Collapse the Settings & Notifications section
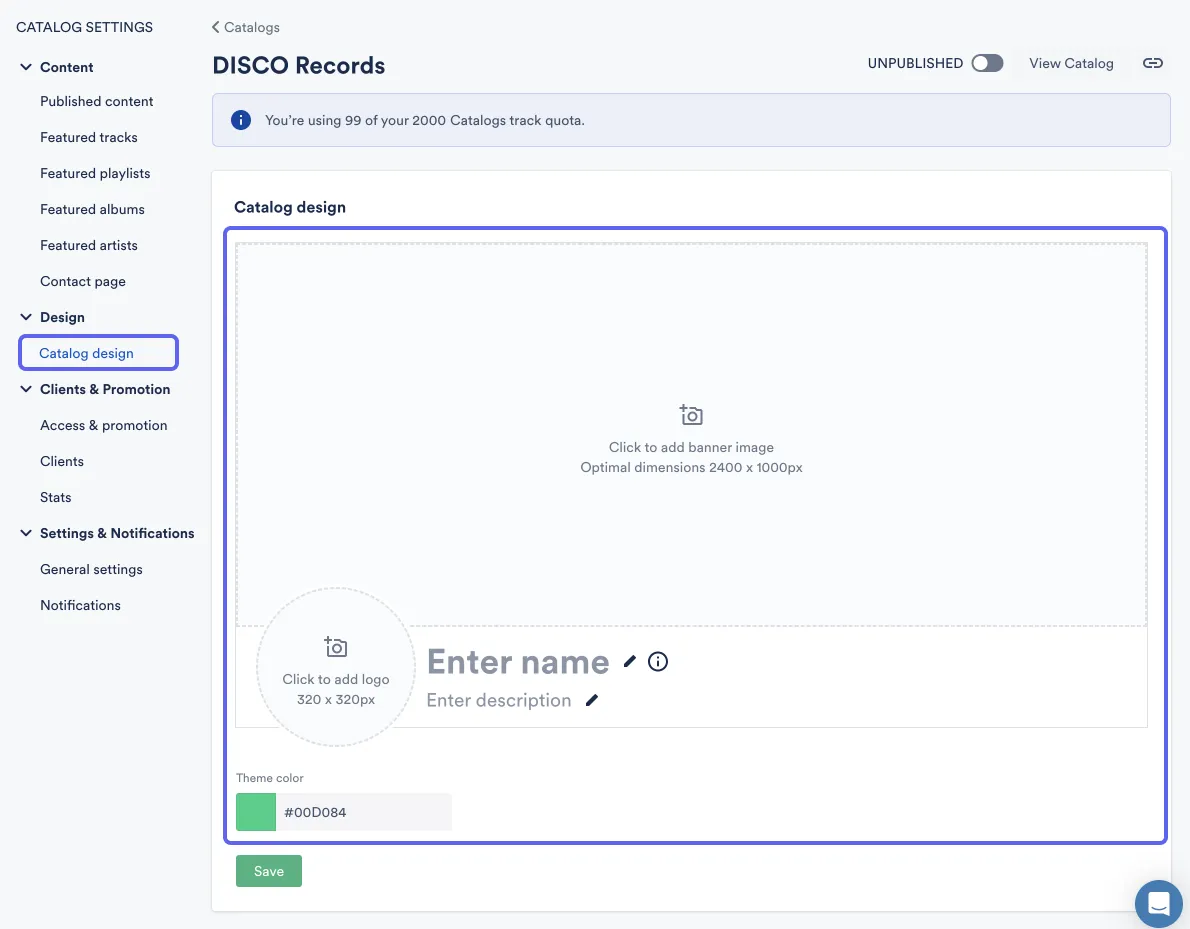Viewport: 1190px width, 929px height. (x=25, y=533)
